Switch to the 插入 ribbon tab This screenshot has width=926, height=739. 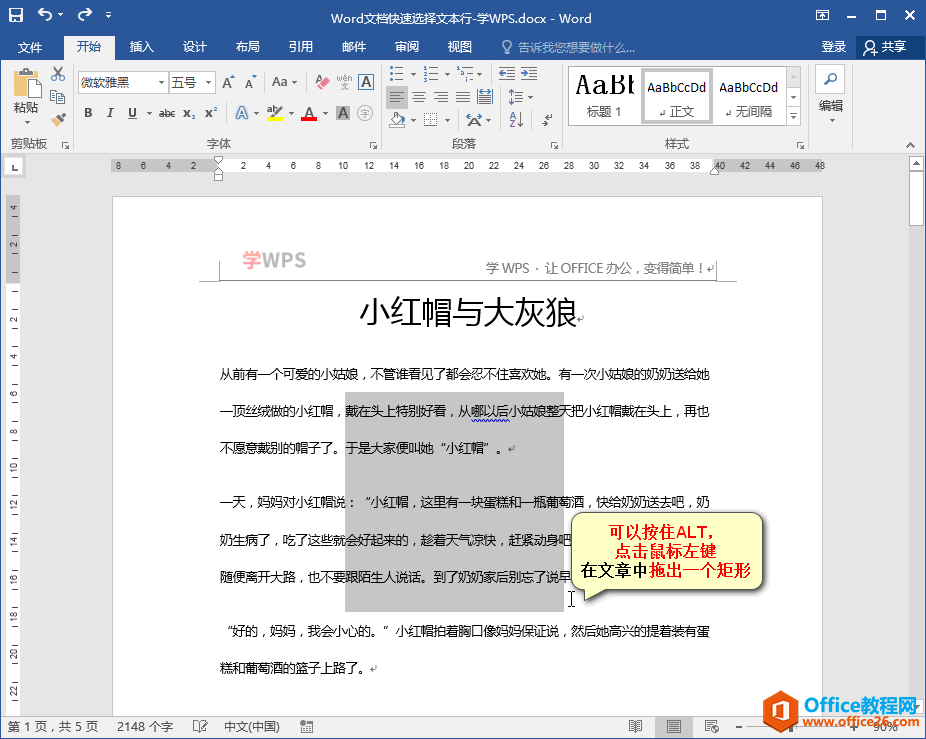[140, 46]
